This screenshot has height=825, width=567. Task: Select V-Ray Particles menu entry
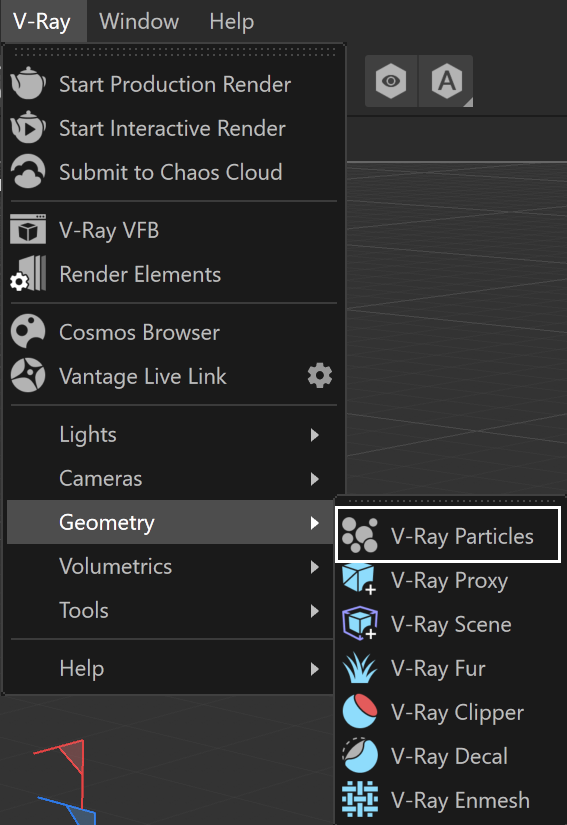(448, 536)
